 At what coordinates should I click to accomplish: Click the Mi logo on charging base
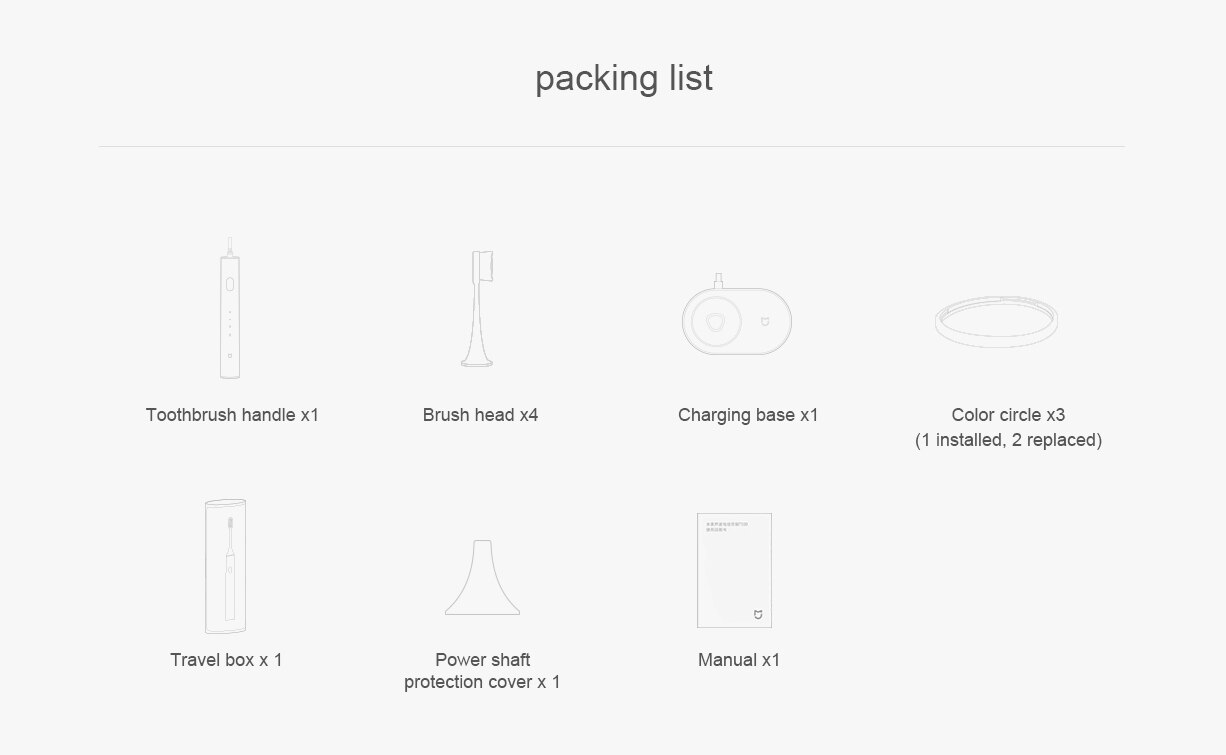click(x=766, y=323)
